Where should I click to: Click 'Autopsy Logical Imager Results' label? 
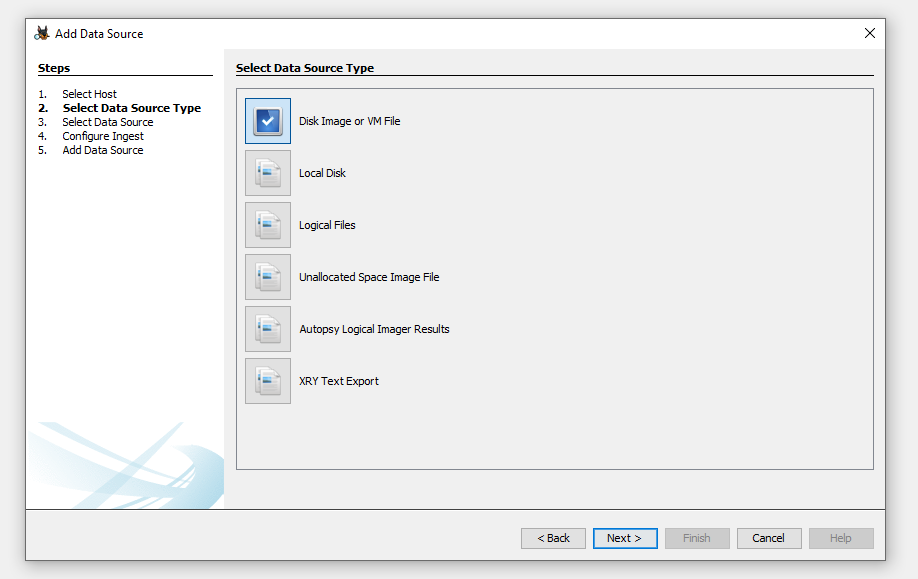[x=374, y=329]
